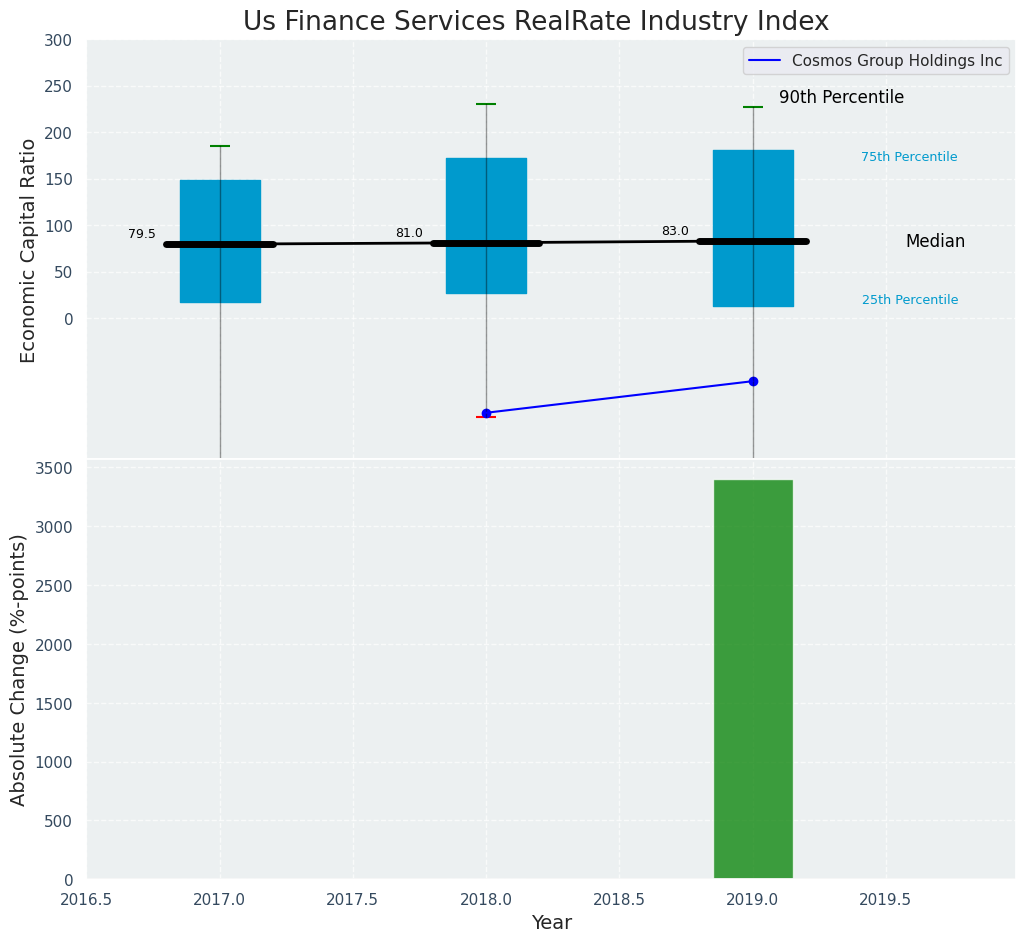
Task: Click the '25th Percentile' annotation
Action: pos(910,300)
